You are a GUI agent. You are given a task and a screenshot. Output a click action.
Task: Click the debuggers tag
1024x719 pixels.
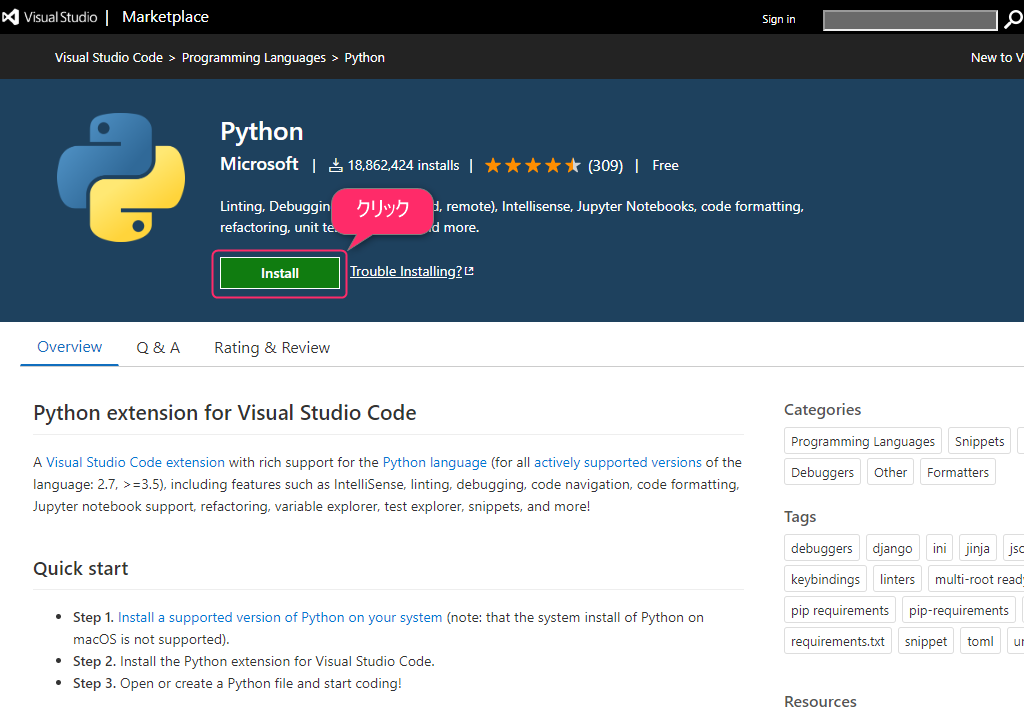[x=822, y=549]
